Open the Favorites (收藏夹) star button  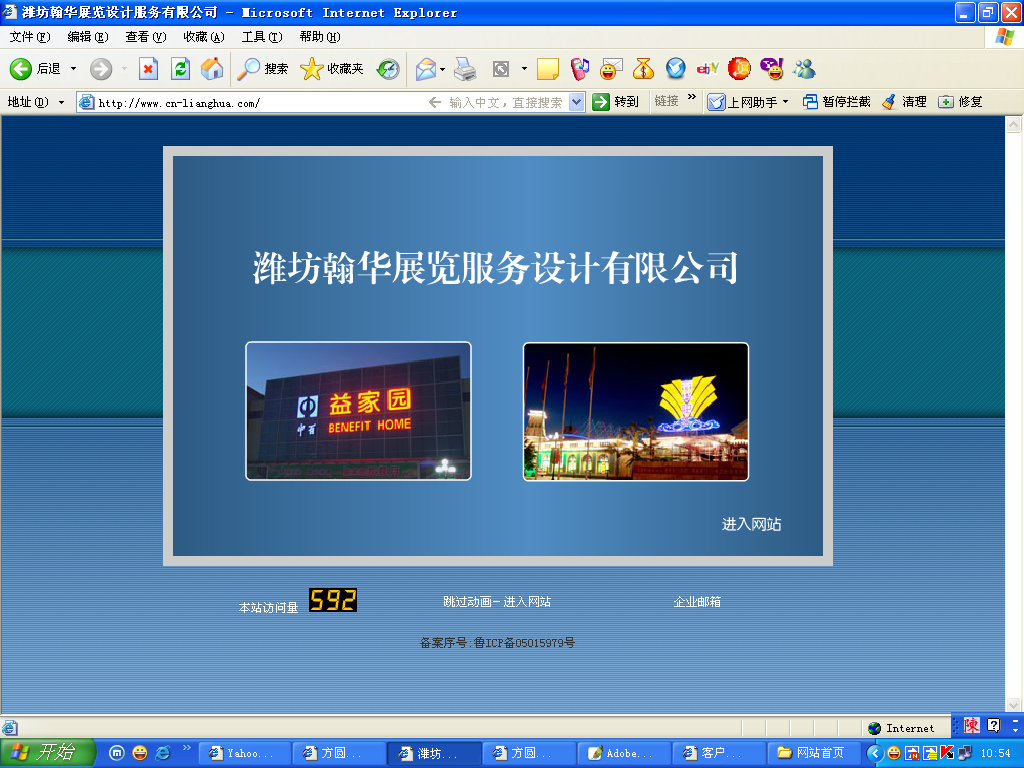332,69
